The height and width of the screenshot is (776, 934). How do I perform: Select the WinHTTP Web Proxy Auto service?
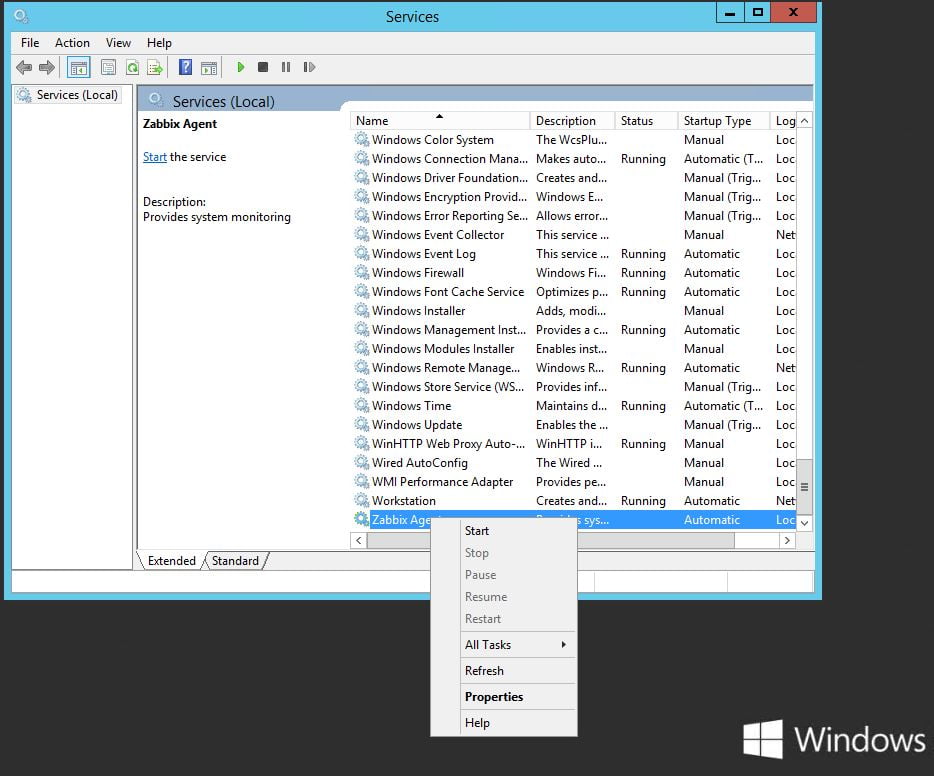click(574, 444)
